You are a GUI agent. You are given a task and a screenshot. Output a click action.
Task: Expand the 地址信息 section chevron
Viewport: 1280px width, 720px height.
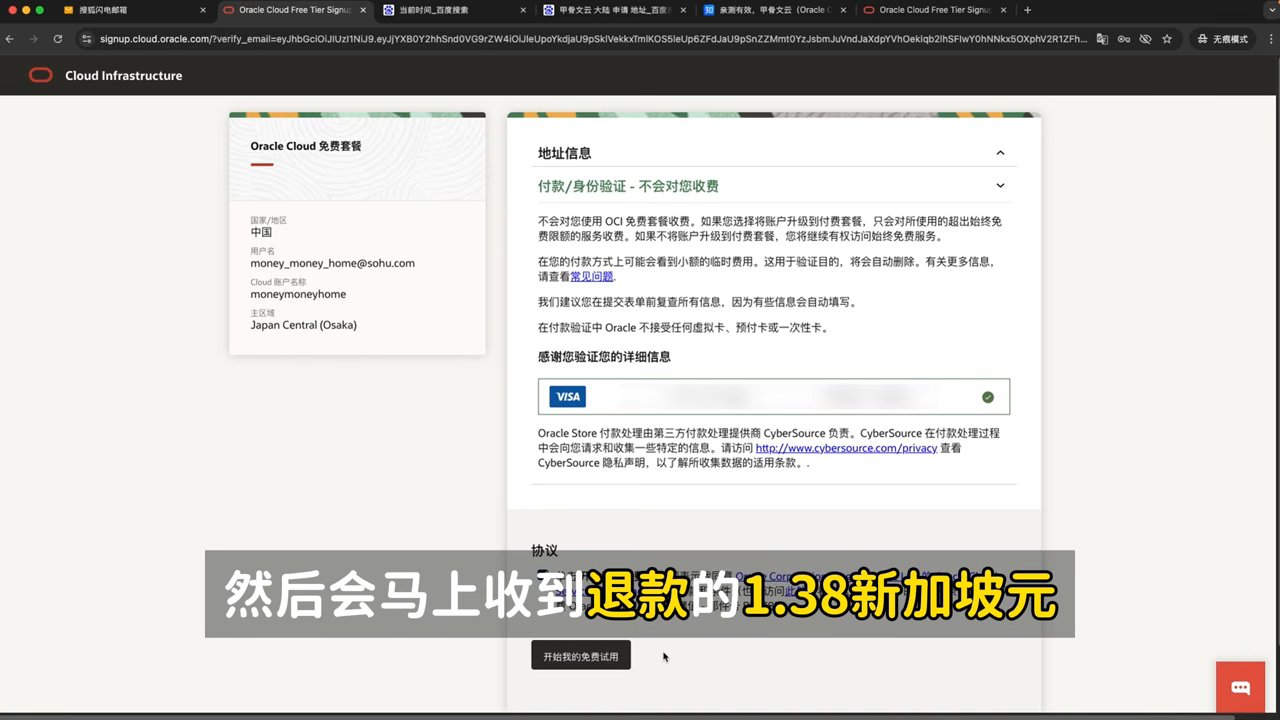click(1000, 153)
